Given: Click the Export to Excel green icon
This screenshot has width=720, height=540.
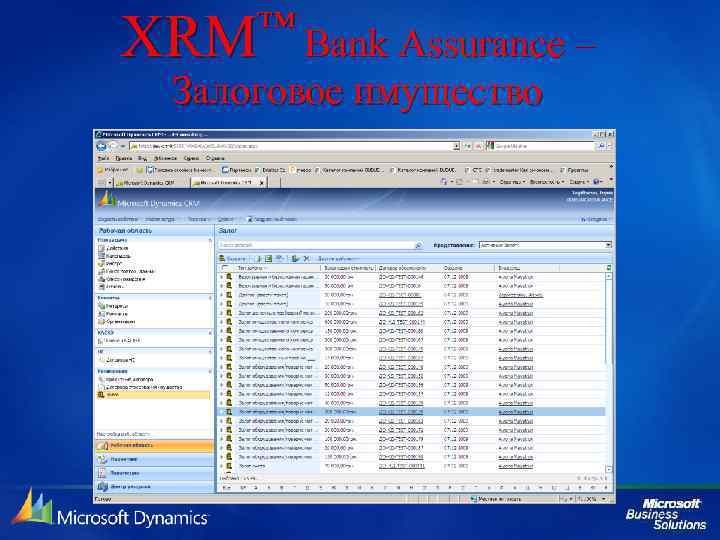Looking at the screenshot, I should click(x=269, y=259).
